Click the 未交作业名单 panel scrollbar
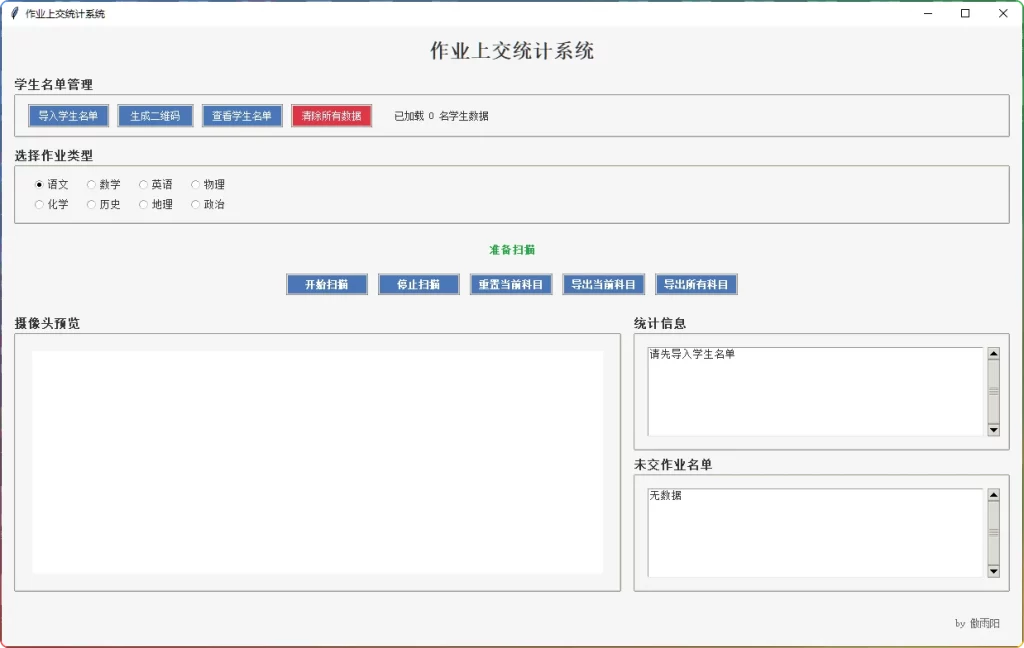Viewport: 1024px width, 648px height. click(993, 530)
